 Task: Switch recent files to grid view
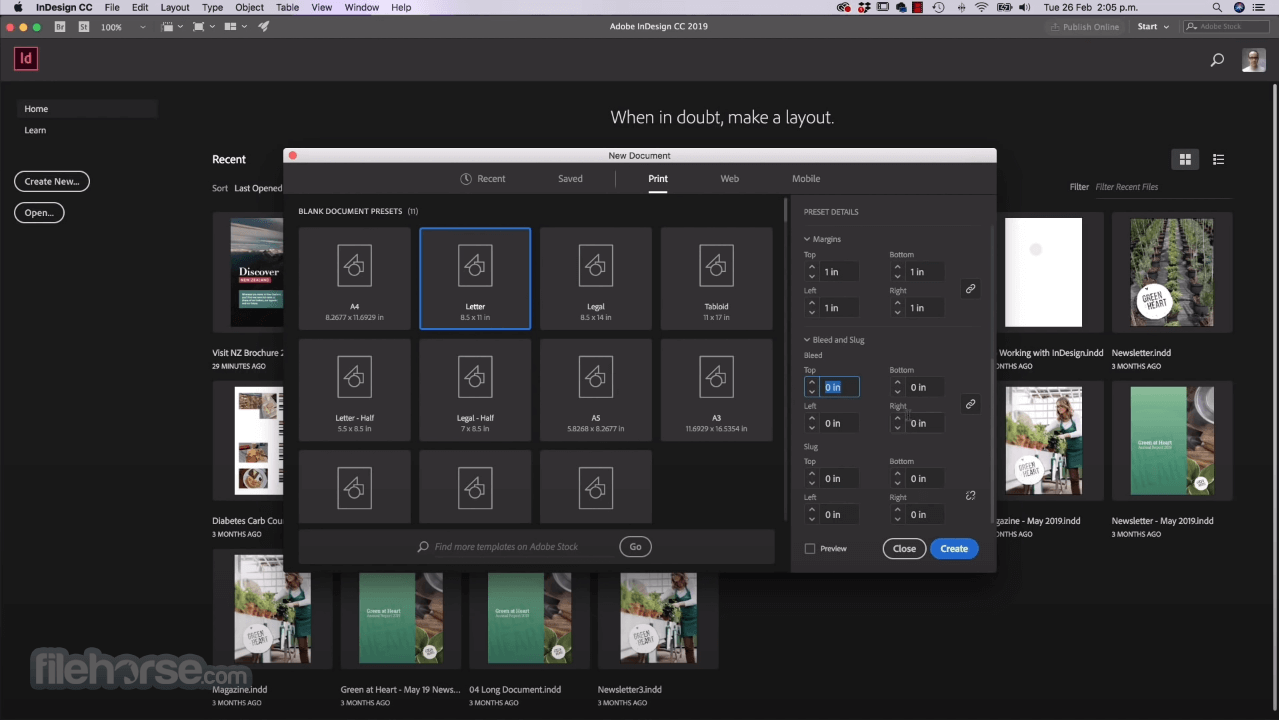[x=1185, y=159]
